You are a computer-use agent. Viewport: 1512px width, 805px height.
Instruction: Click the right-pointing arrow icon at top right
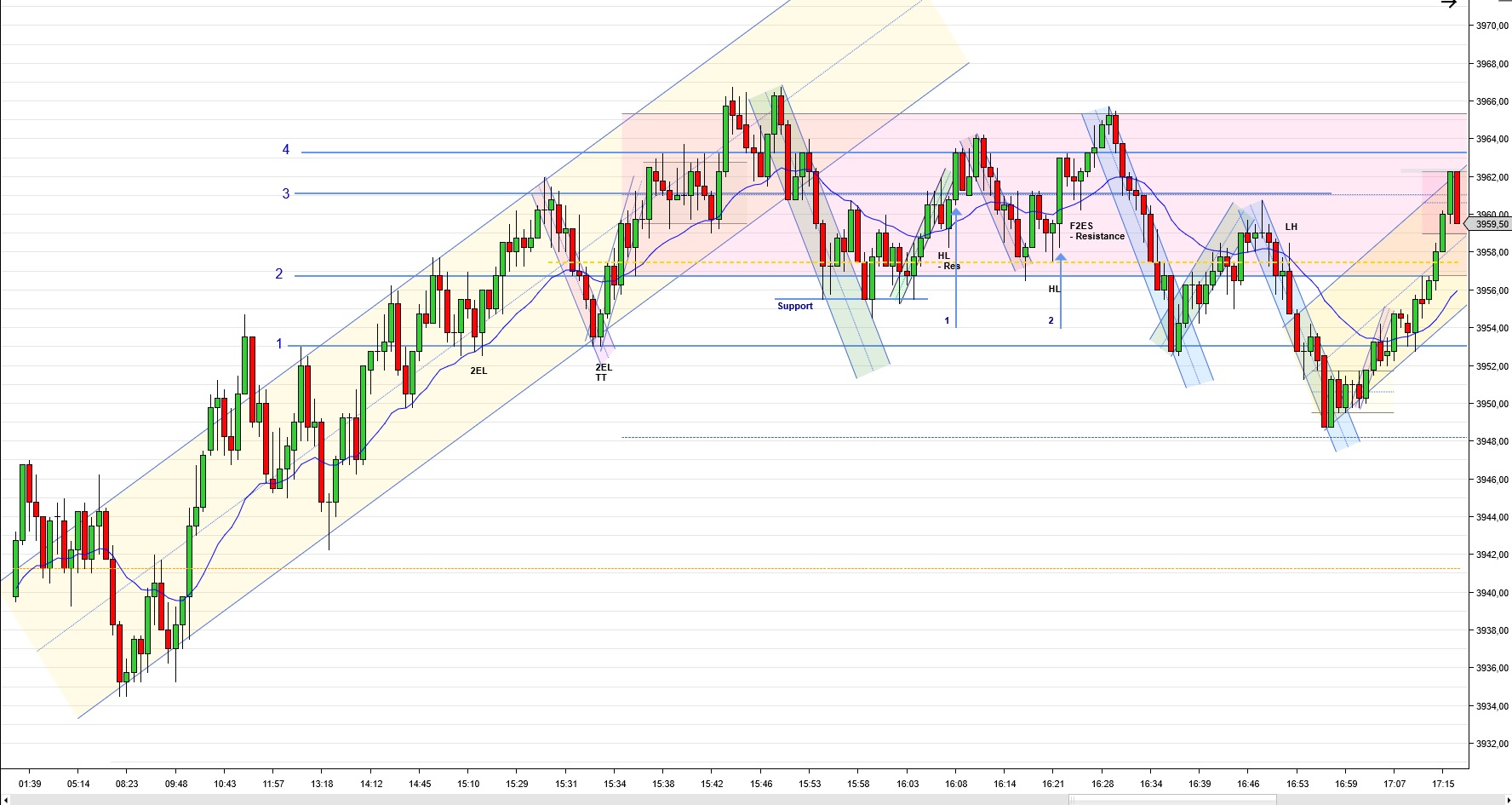(1448, 4)
